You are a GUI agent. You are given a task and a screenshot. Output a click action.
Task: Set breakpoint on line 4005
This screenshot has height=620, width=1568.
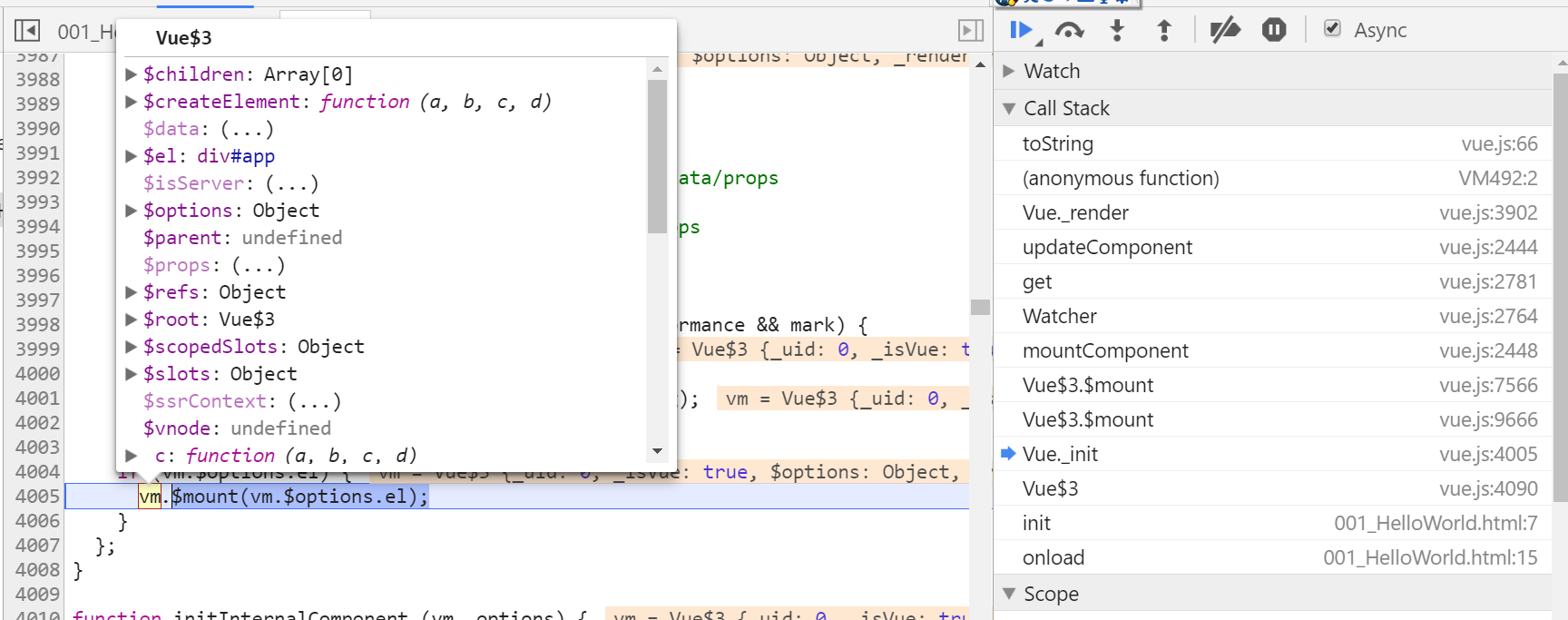point(37,497)
